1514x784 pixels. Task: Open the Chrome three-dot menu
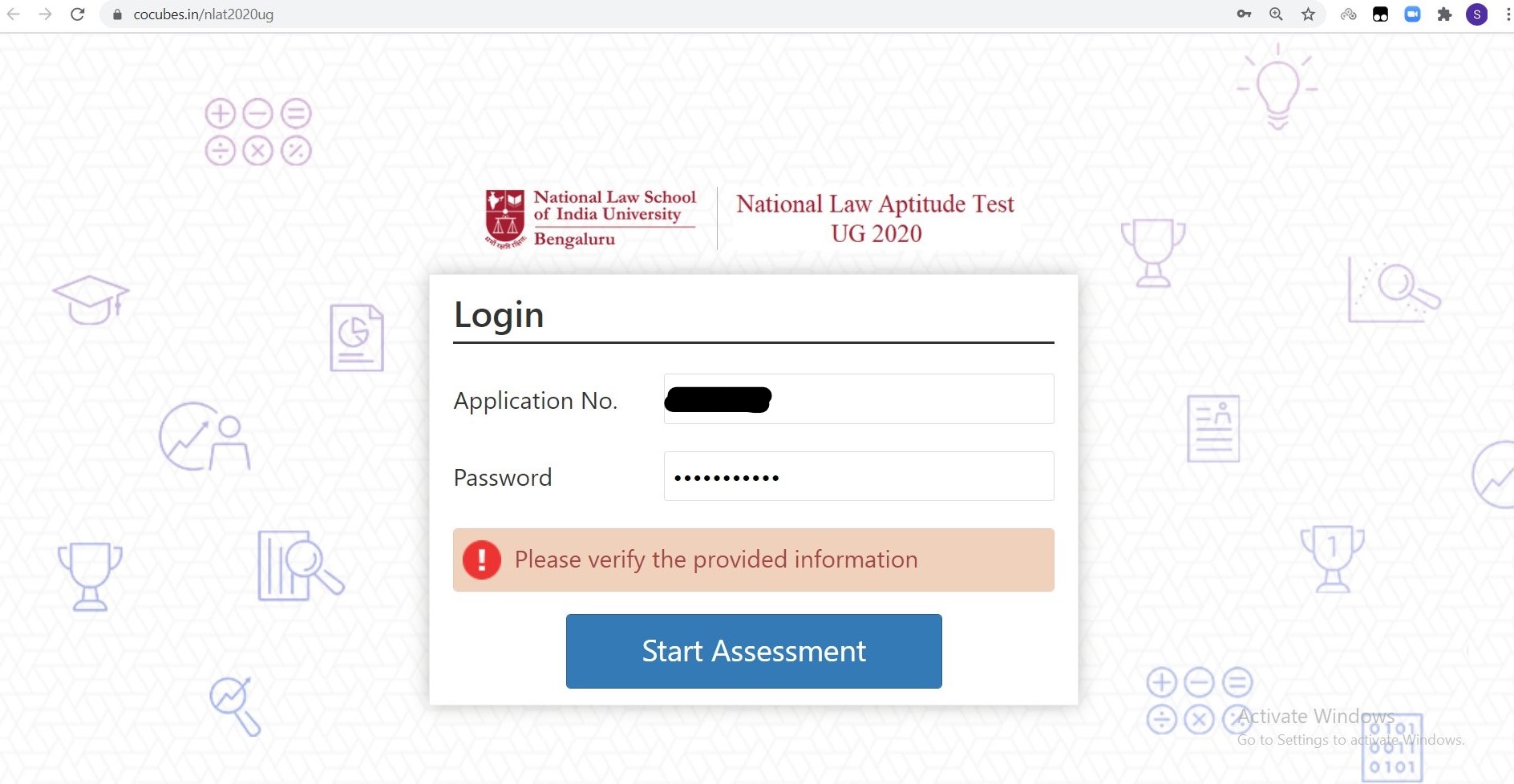(1507, 14)
